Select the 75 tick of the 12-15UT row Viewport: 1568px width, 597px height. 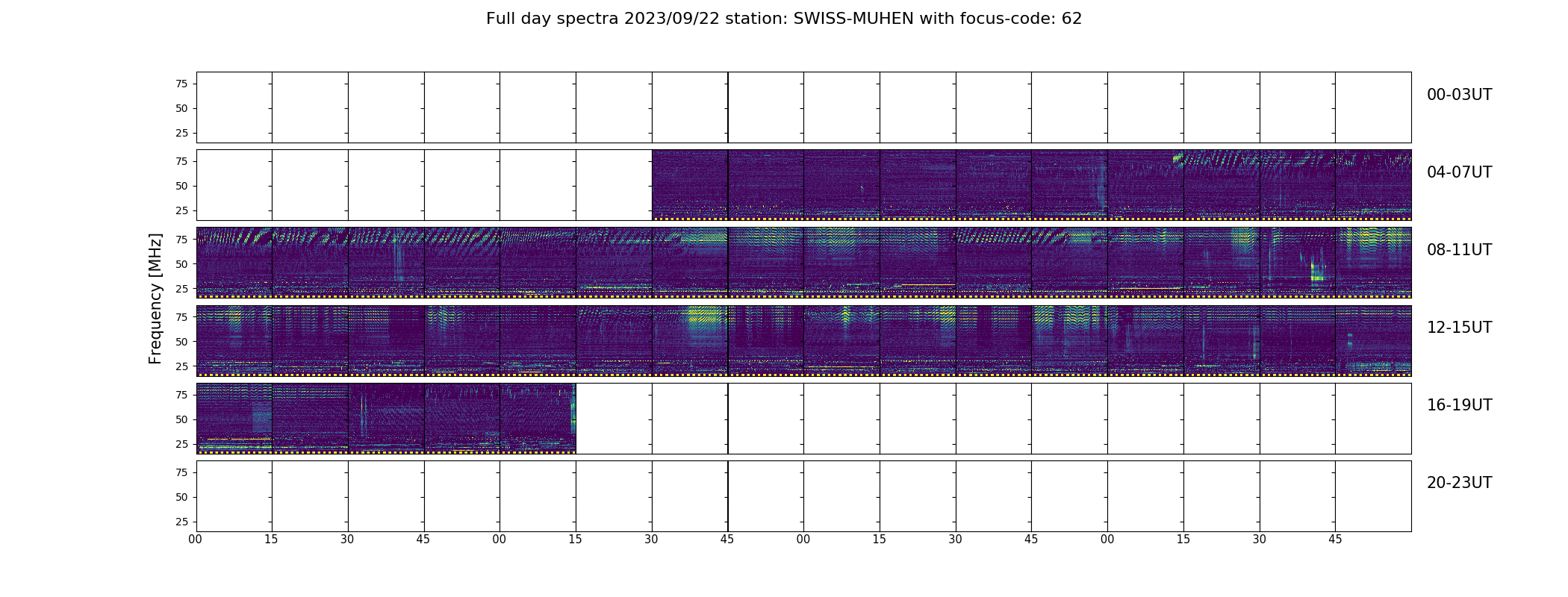[x=181, y=316]
